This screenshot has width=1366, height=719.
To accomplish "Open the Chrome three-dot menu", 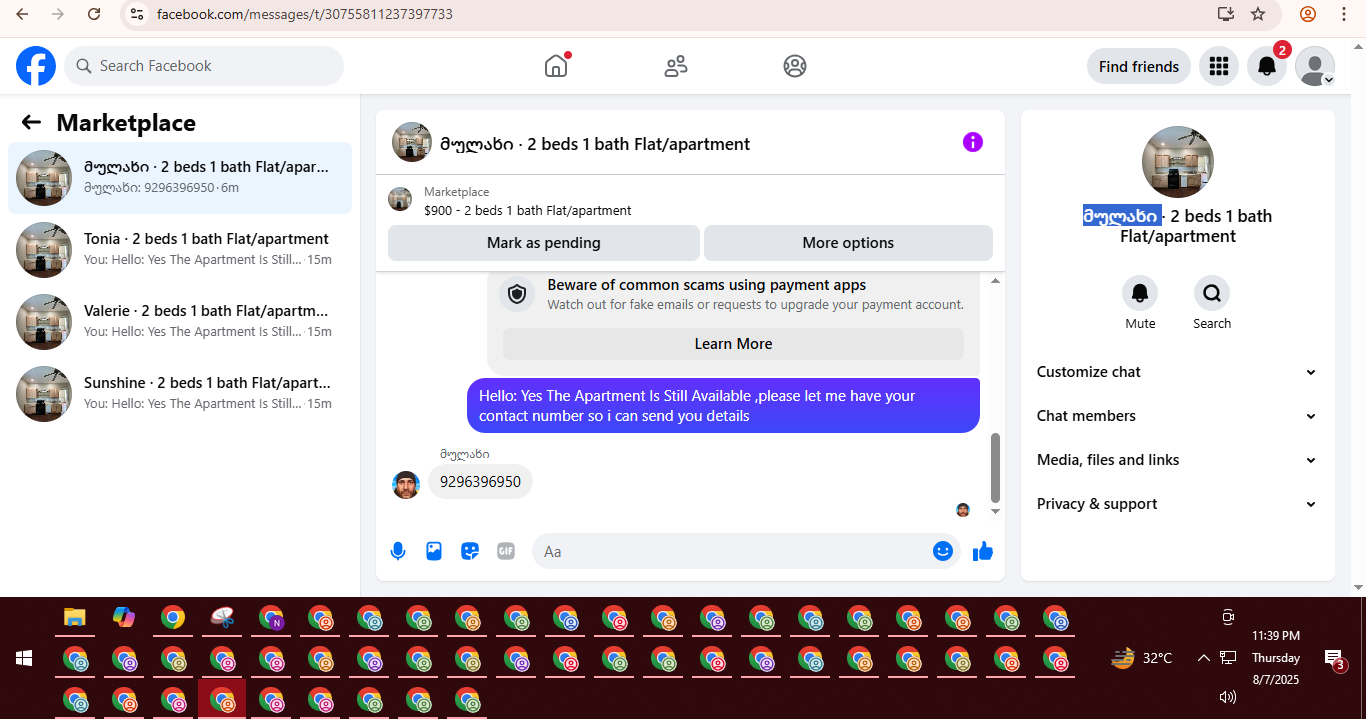I will pos(1343,14).
